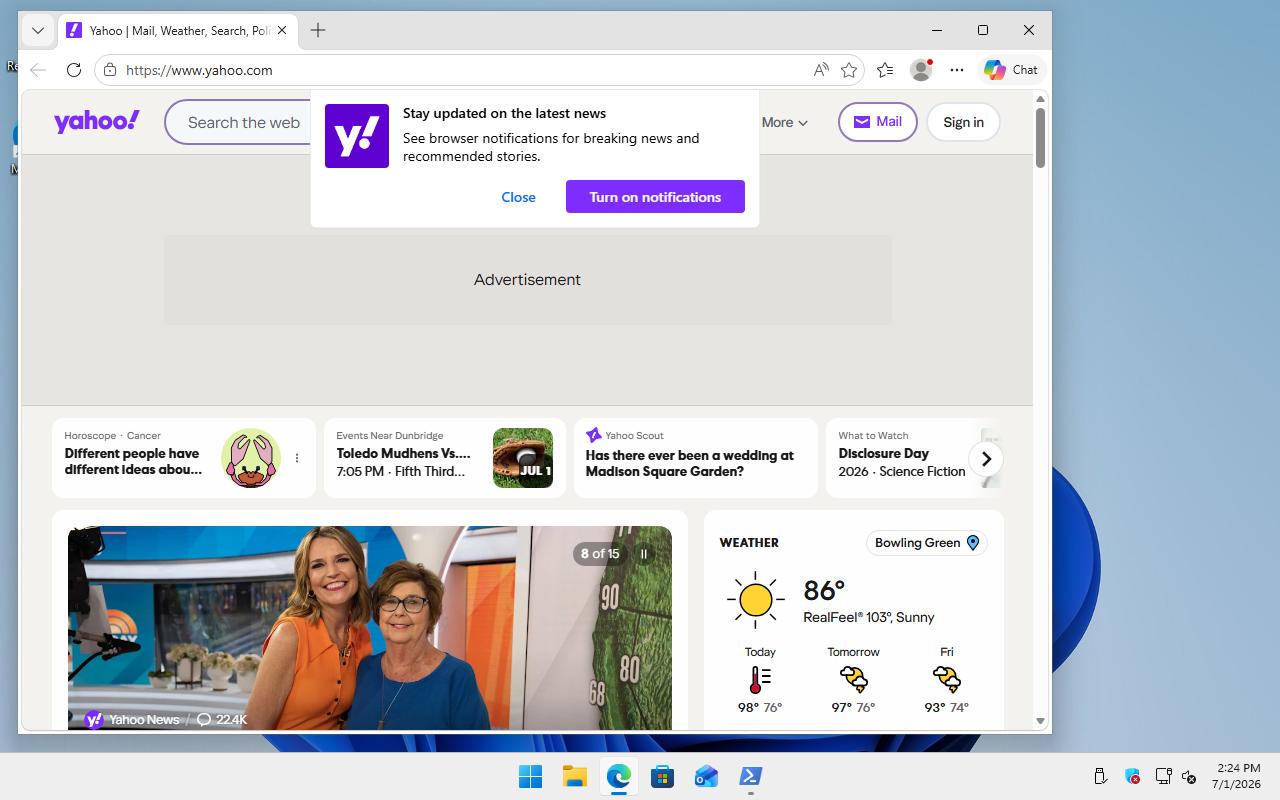Open Microsoft Store from the taskbar
The image size is (1280, 800).
click(x=662, y=776)
